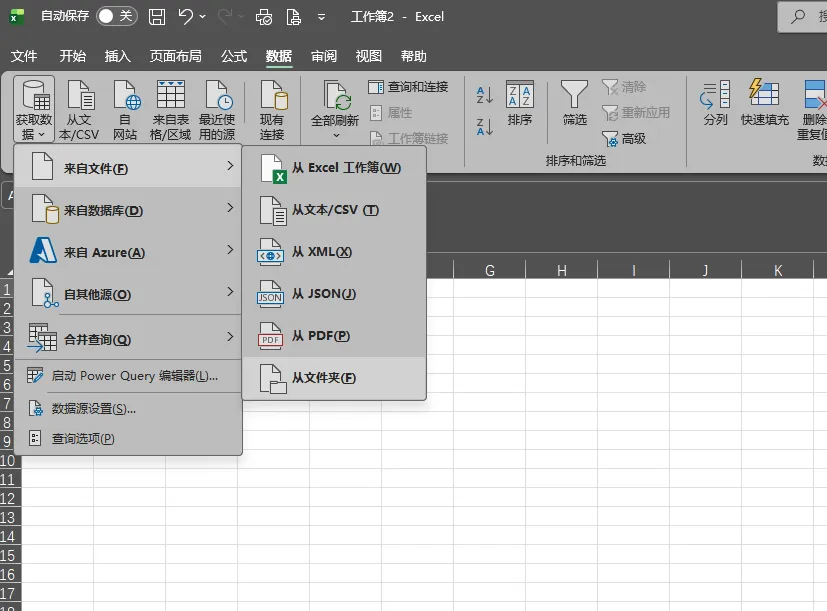The height and width of the screenshot is (611, 827).
Task: Launch 启动 Power Query 编辑器(L)
Action: point(128,376)
